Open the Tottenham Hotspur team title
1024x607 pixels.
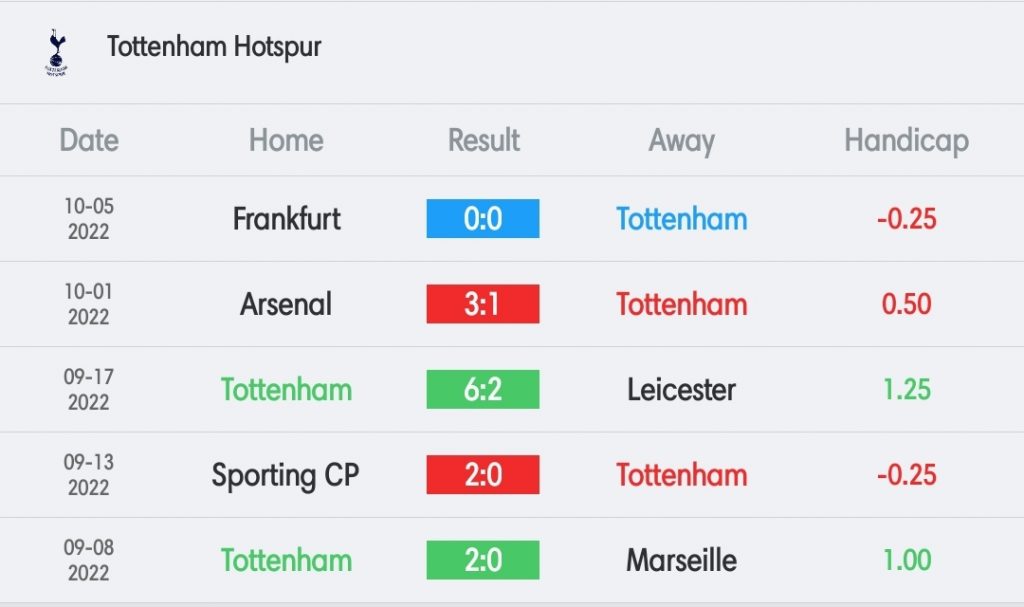click(x=214, y=47)
